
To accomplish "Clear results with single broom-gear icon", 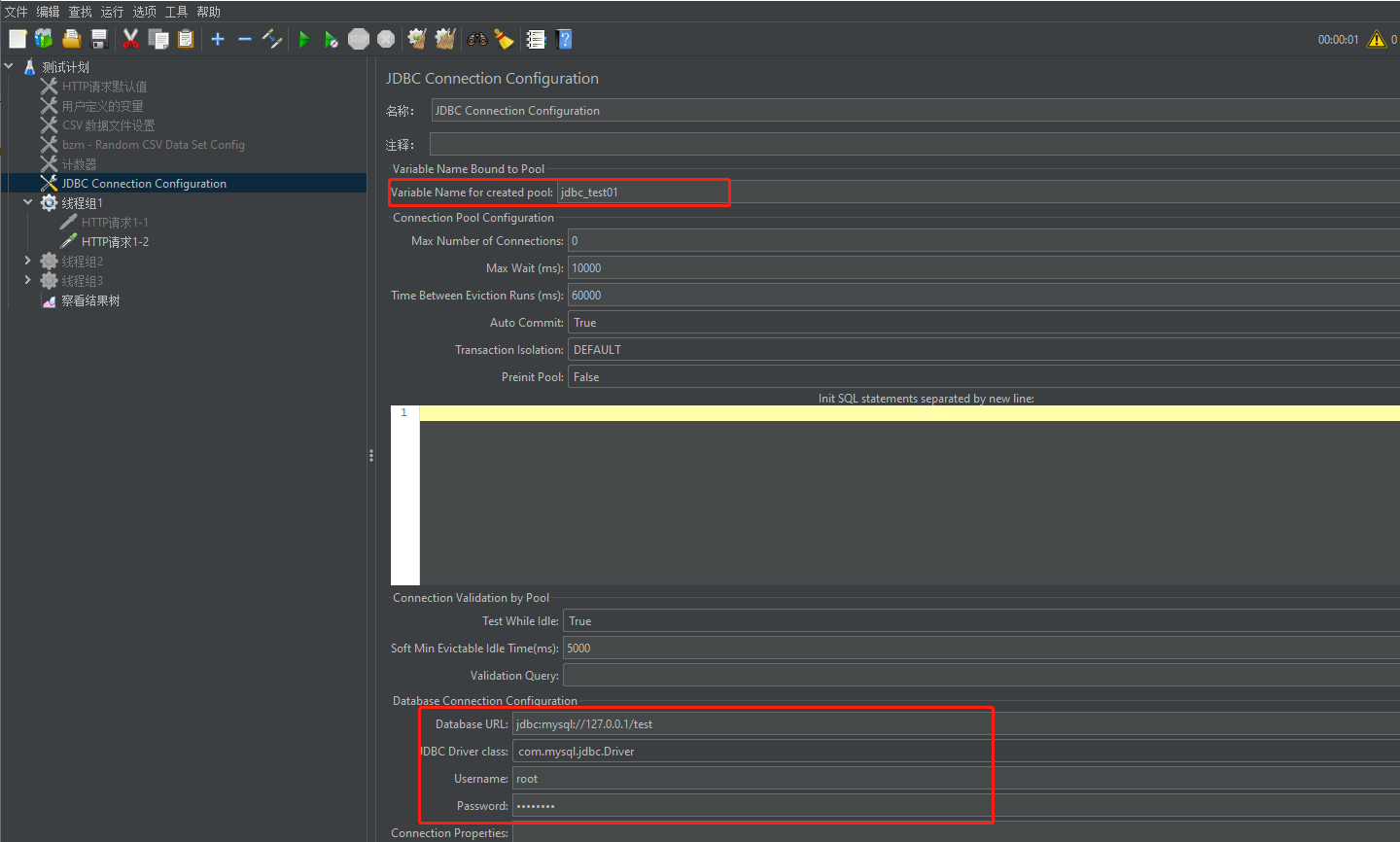I will pos(417,39).
